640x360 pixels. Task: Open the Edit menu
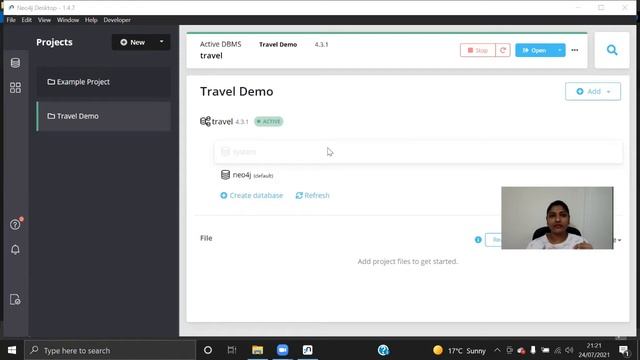[x=27, y=20]
